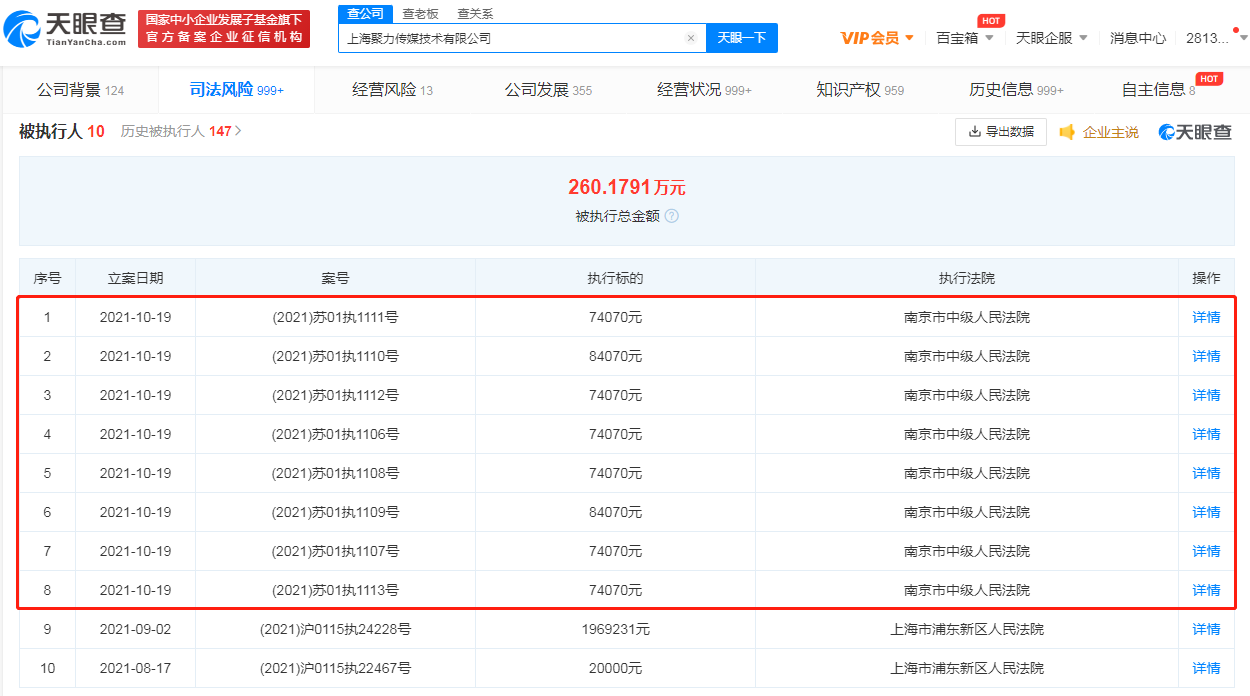
Task: Click the question mark help icon beside 被执行总金额
Action: [672, 216]
